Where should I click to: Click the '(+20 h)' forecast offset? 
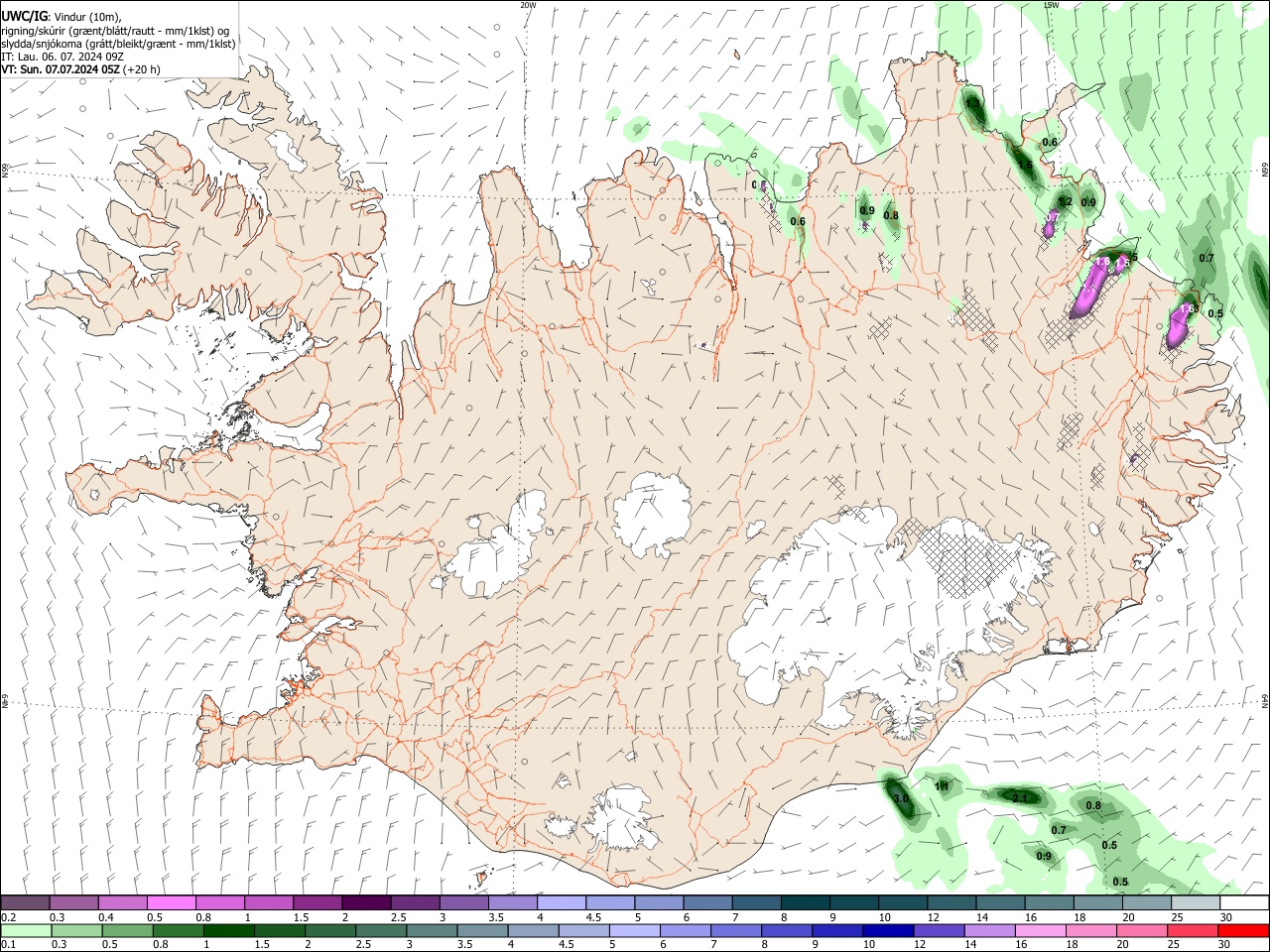pyautogui.click(x=143, y=69)
